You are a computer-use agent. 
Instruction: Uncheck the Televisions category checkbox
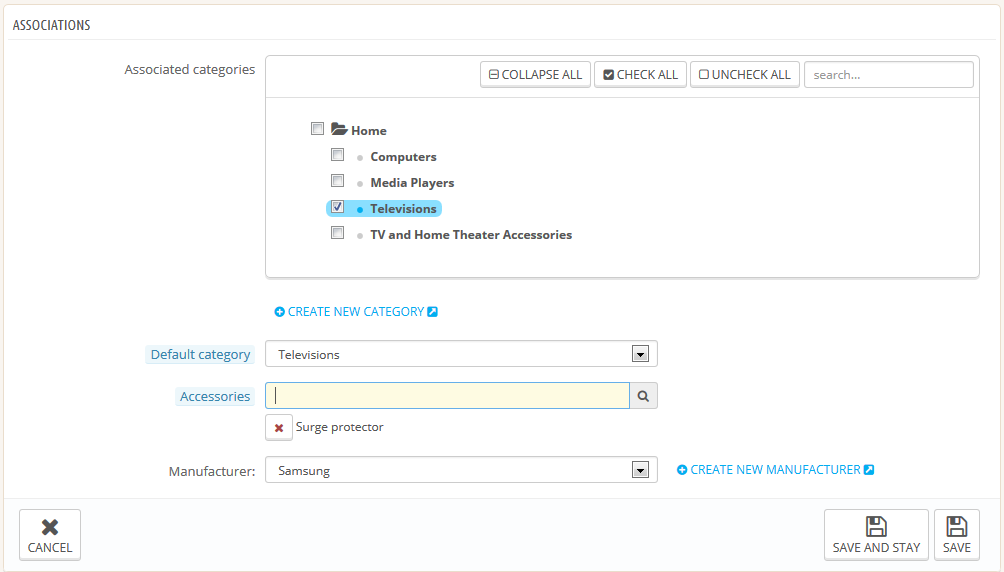click(x=338, y=208)
